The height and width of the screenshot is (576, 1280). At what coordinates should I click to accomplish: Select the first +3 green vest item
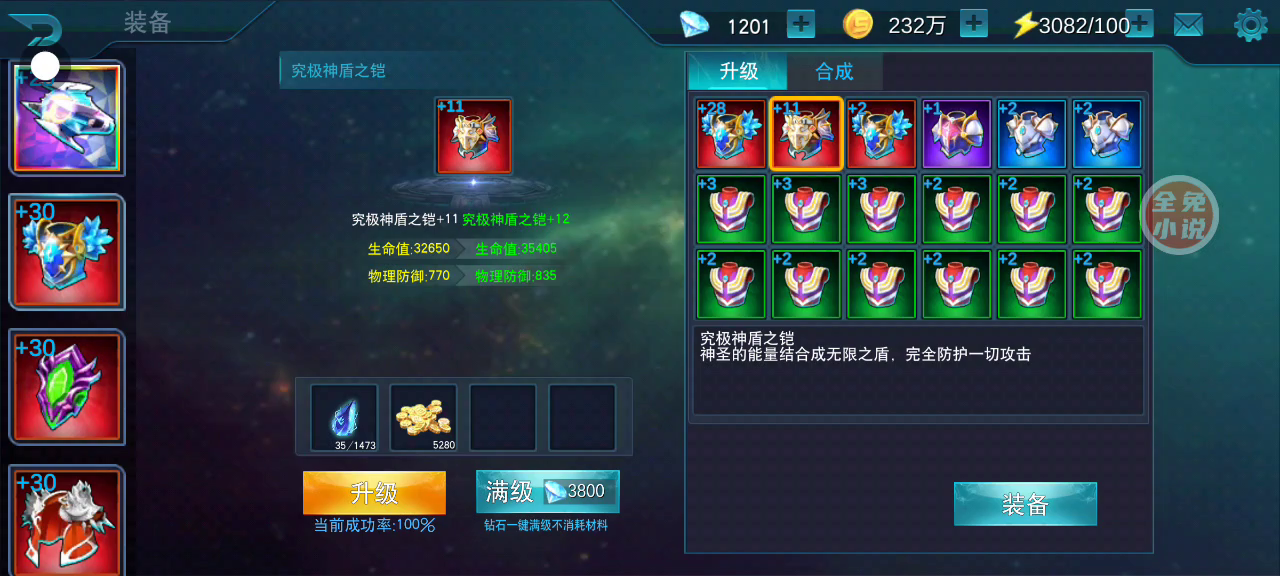[731, 209]
